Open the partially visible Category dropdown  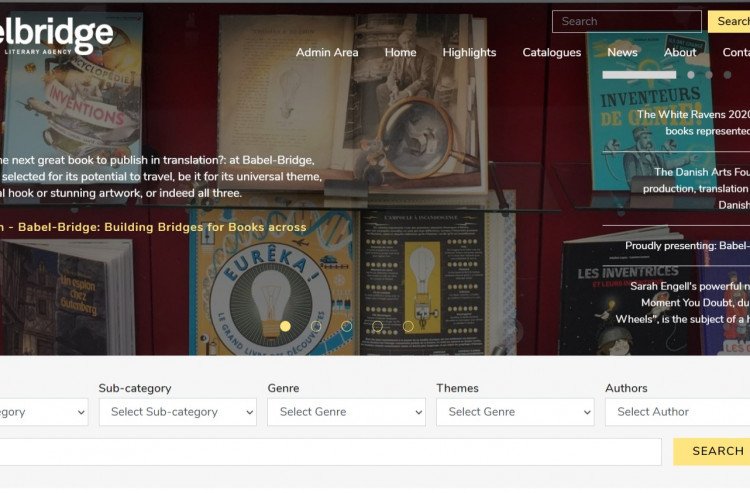click(x=44, y=412)
